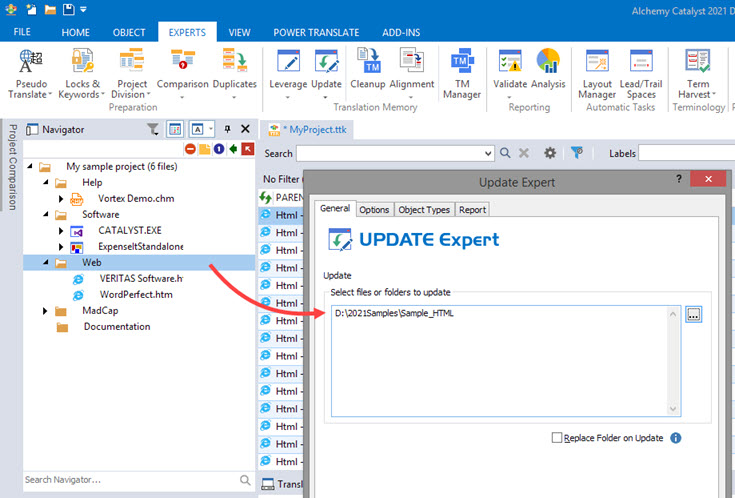
Task: Switch to Object Types tab
Action: [424, 210]
